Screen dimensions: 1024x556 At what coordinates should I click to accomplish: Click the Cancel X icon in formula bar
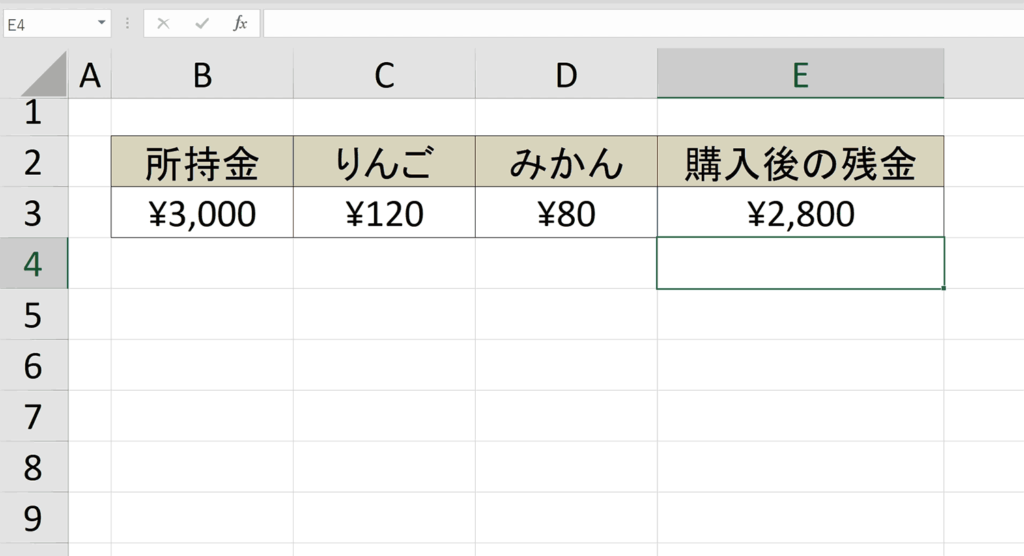click(x=164, y=23)
